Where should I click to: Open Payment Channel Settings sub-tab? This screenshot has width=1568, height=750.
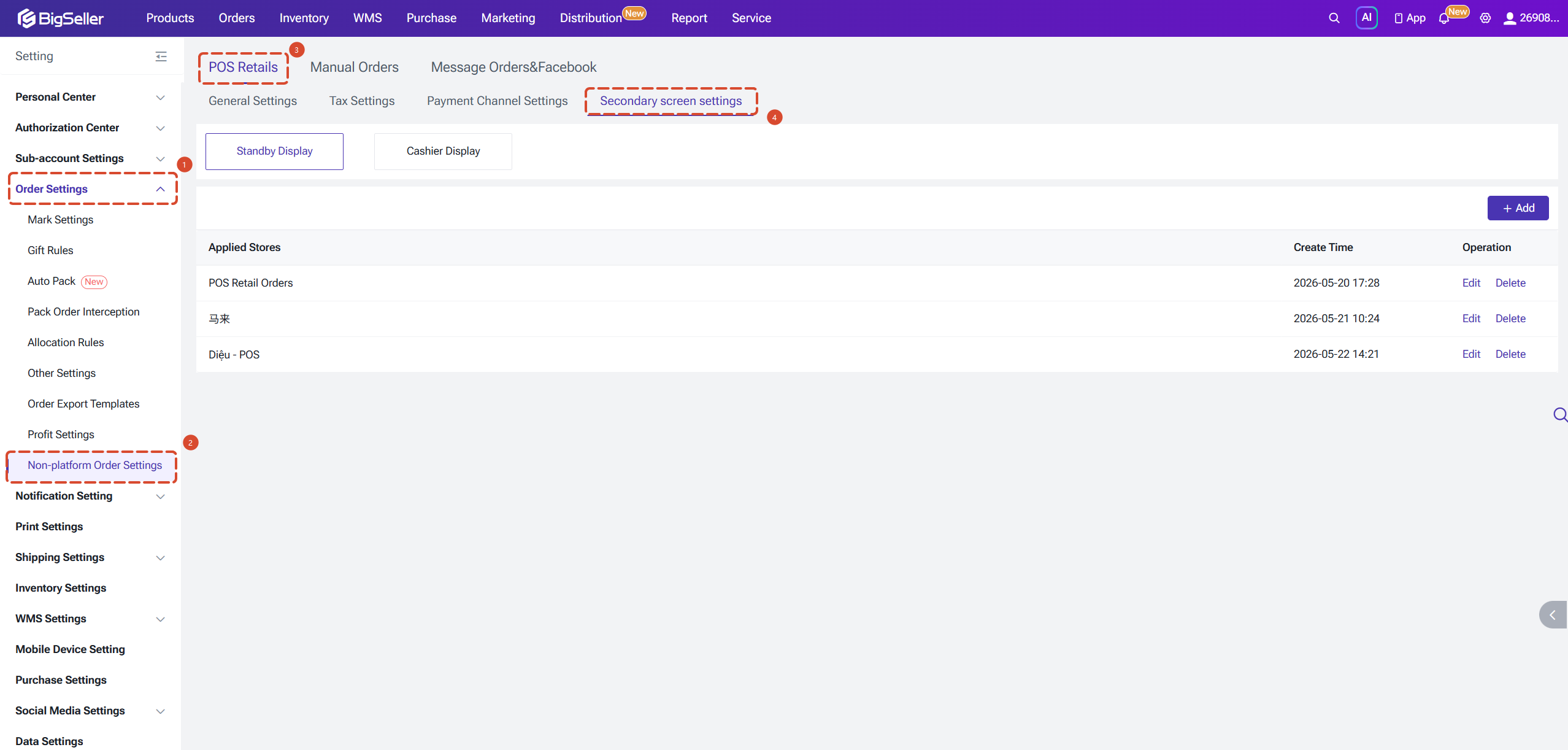(x=498, y=101)
